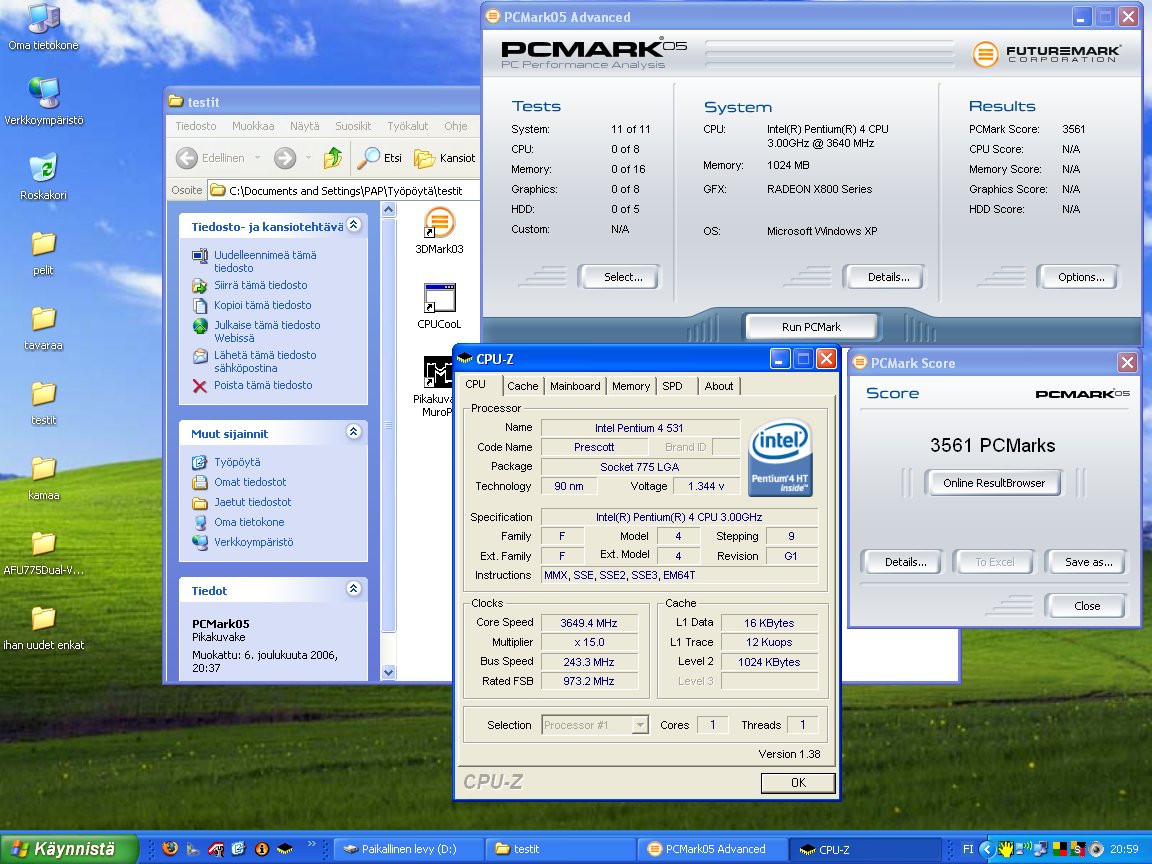The width and height of the screenshot is (1152, 864).
Task: Go up one folder level in Explorer
Action: point(333,157)
